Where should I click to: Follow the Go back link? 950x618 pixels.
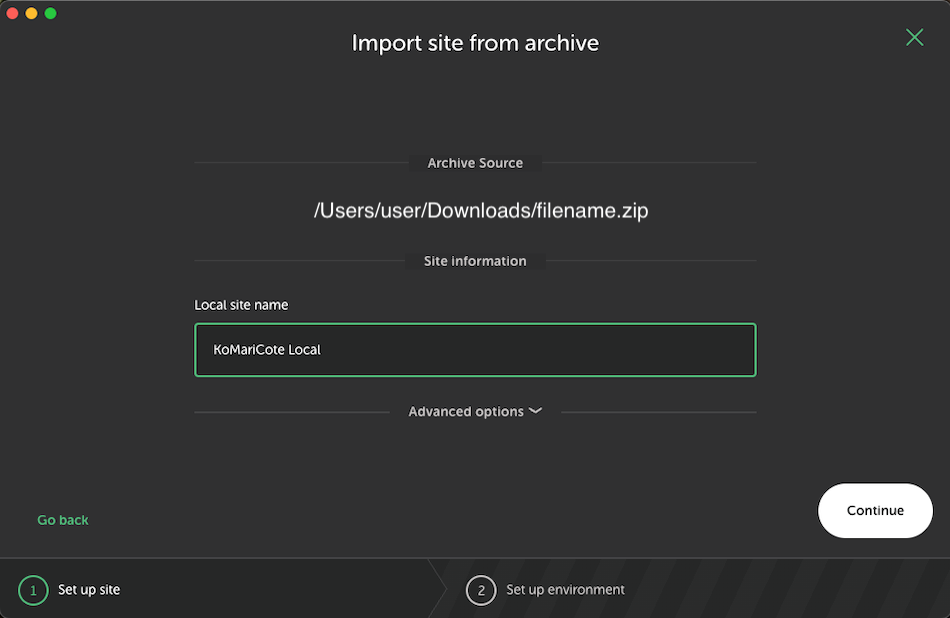[x=63, y=520]
